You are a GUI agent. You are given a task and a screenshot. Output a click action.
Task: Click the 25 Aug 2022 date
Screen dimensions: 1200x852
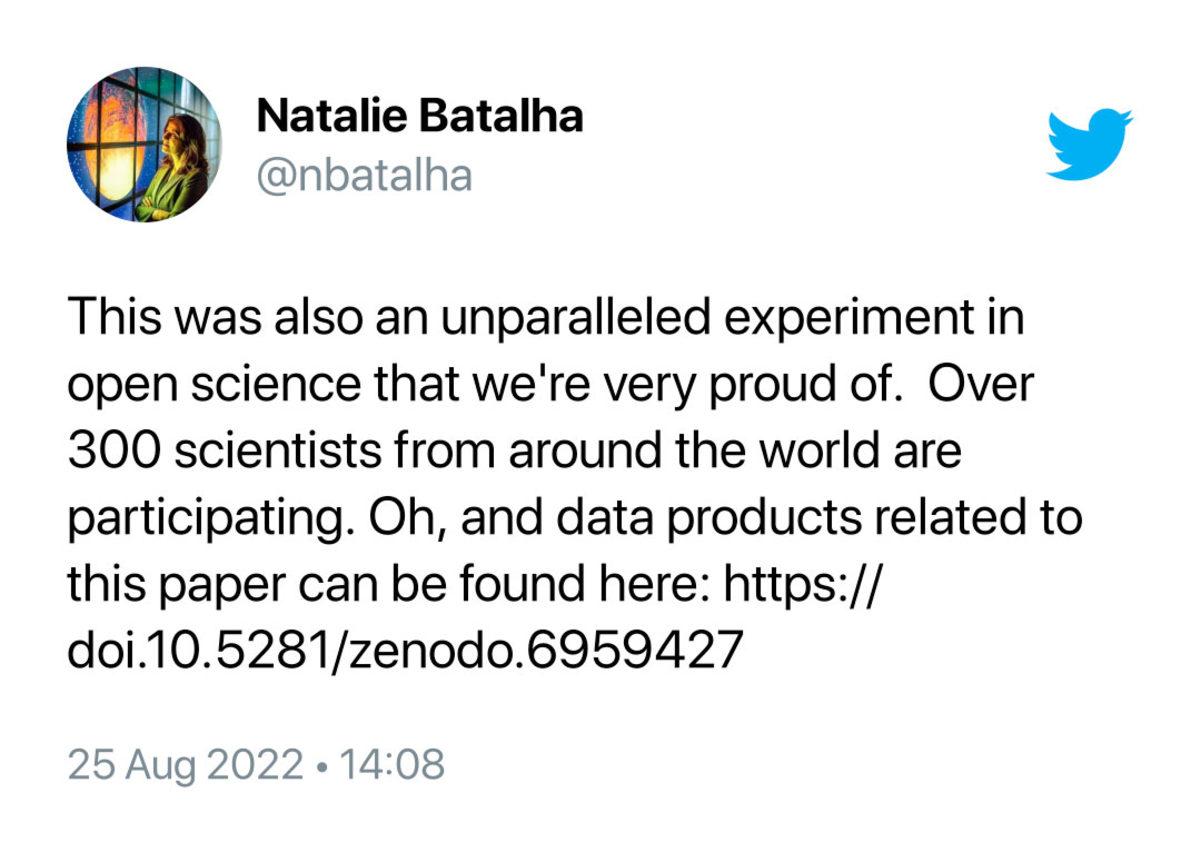point(185,766)
